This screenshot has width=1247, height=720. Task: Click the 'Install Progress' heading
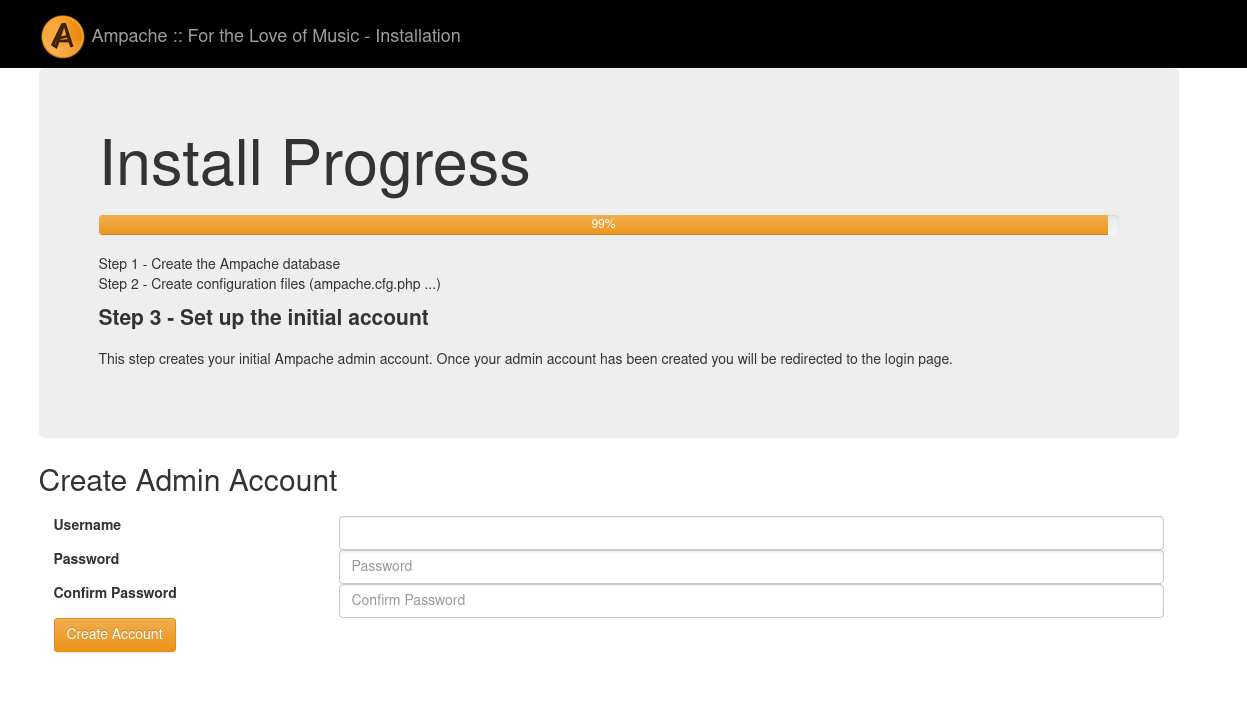[x=314, y=163]
